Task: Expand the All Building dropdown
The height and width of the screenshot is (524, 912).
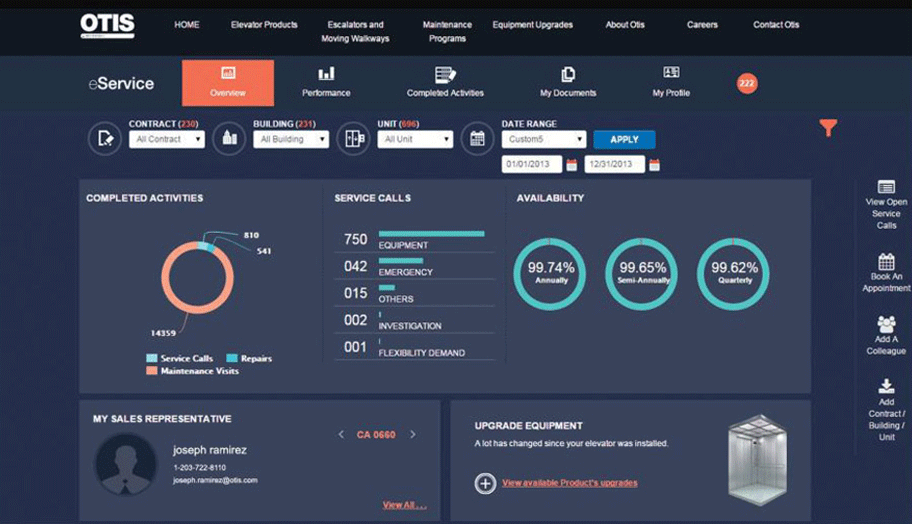Action: tap(291, 140)
